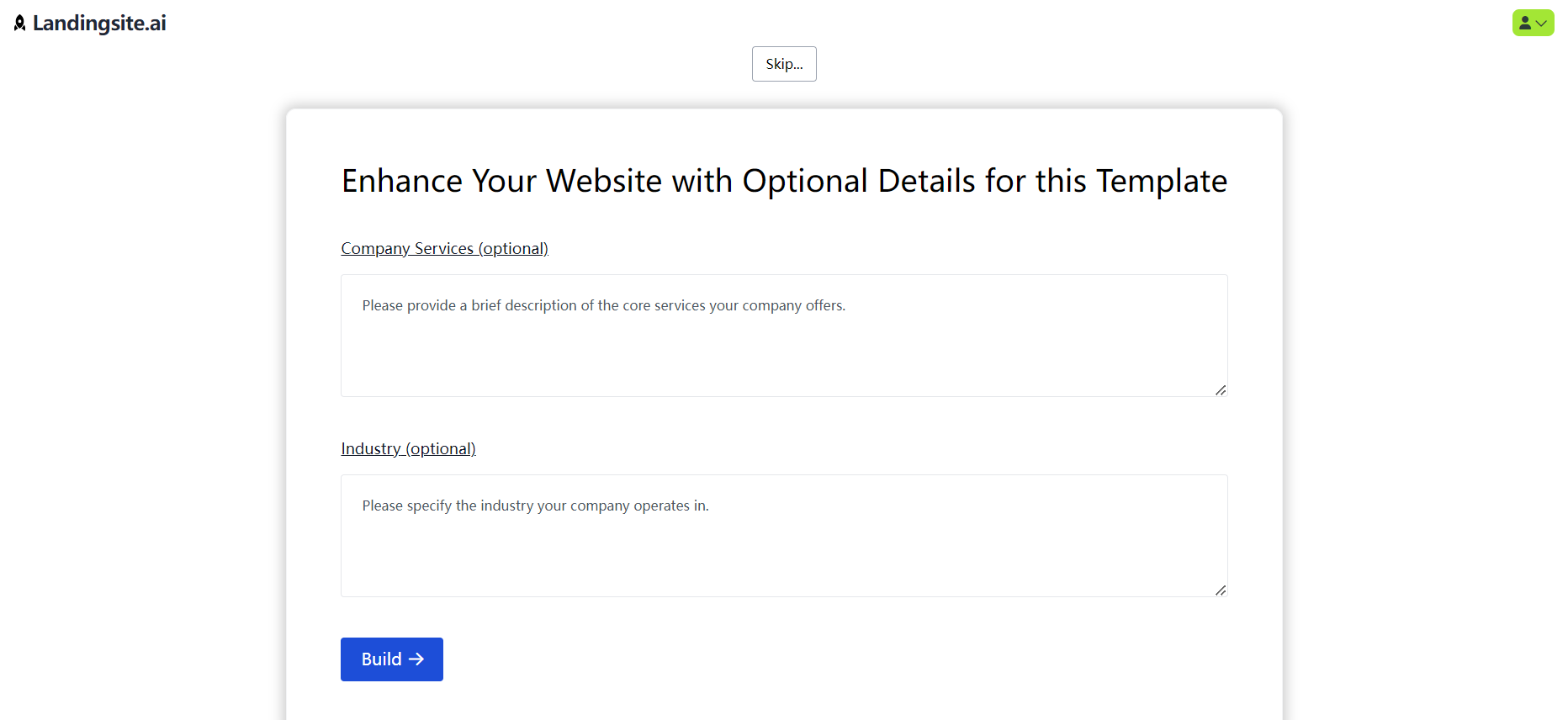Click the Company Services (optional) label
1568x720 pixels.
pyautogui.click(x=444, y=248)
